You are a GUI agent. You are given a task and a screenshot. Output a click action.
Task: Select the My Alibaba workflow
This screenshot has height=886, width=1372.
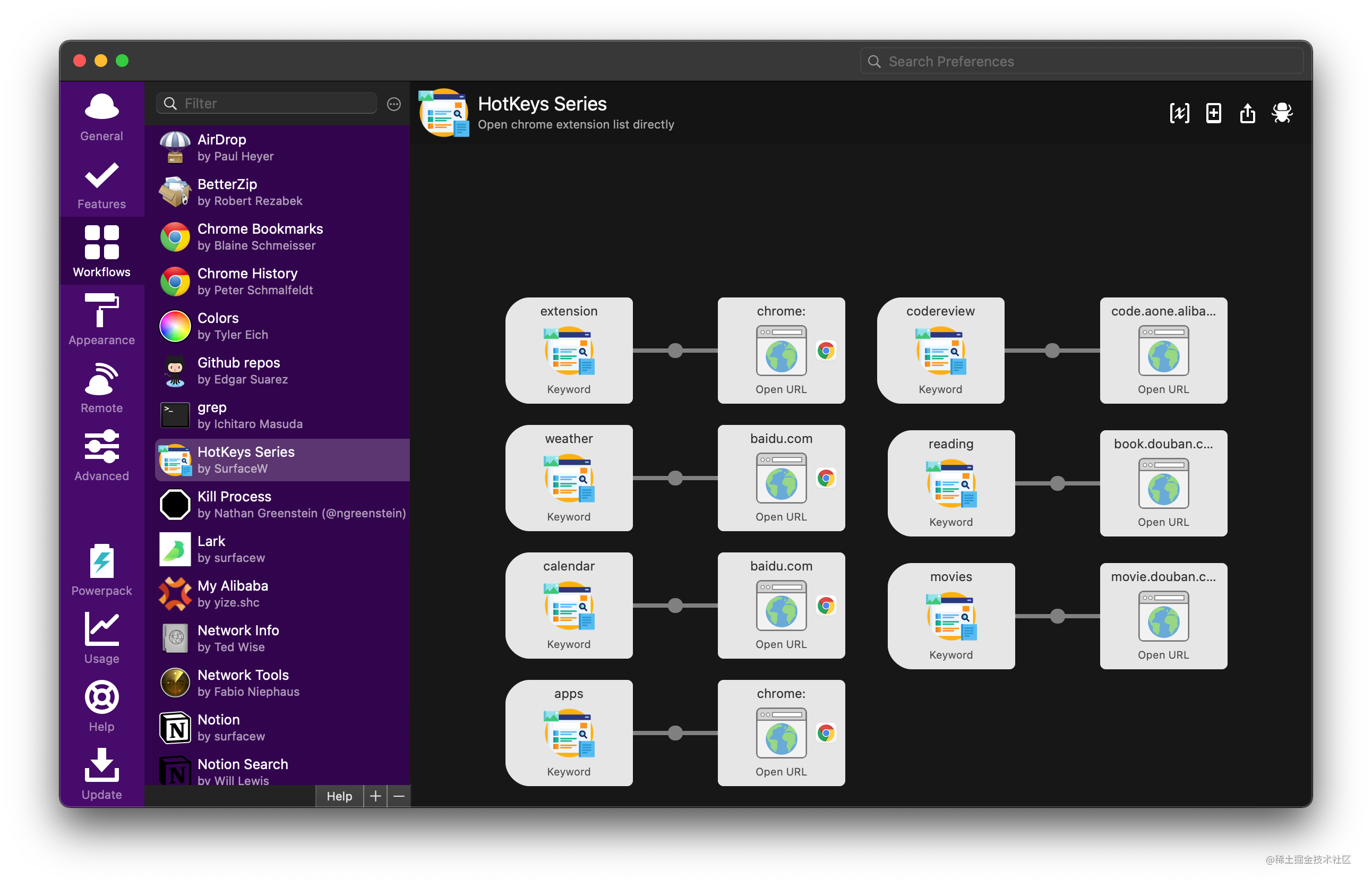tap(282, 593)
